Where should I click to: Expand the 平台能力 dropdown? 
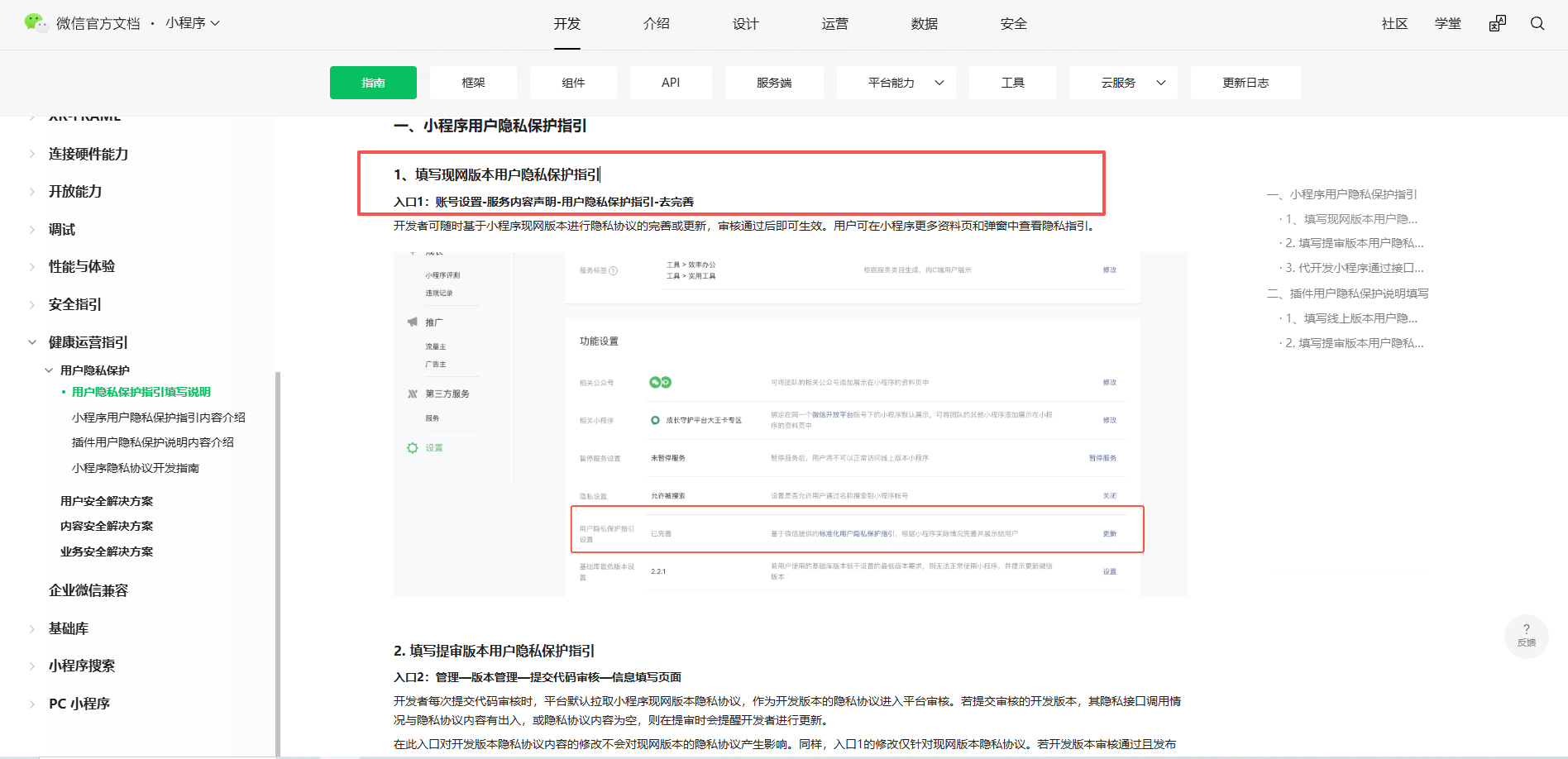tap(896, 83)
